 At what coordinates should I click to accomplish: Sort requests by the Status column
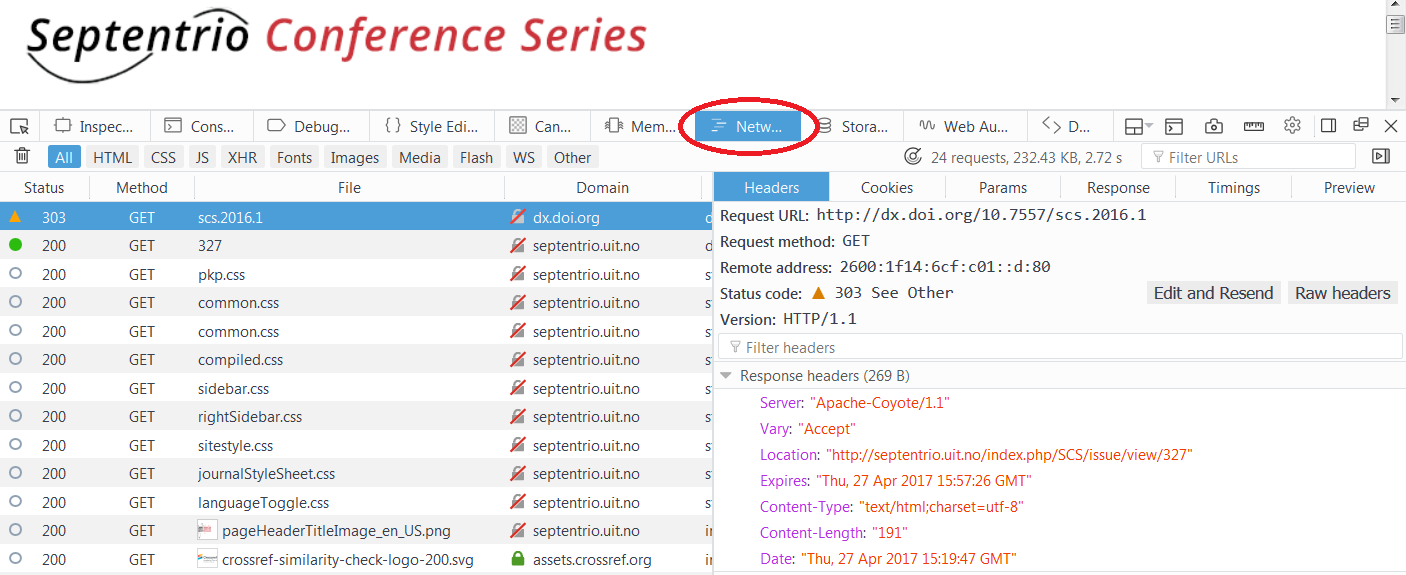point(44,187)
